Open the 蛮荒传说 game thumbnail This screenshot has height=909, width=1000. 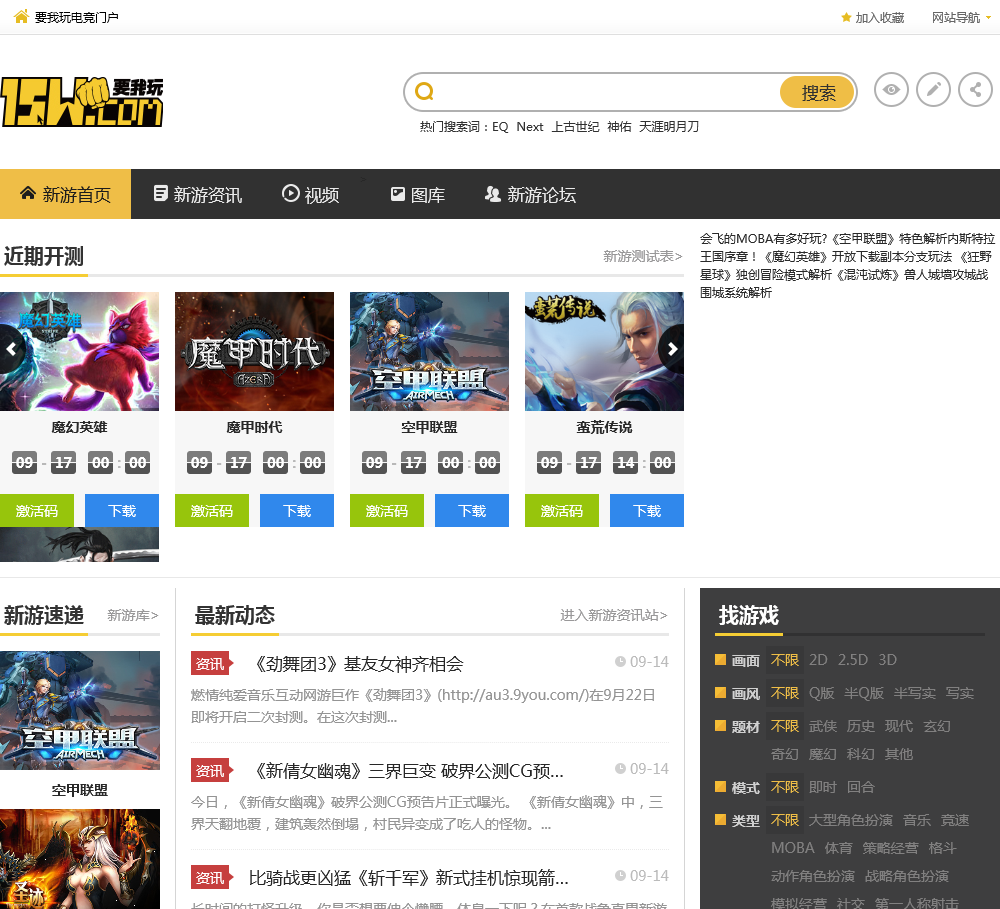604,351
